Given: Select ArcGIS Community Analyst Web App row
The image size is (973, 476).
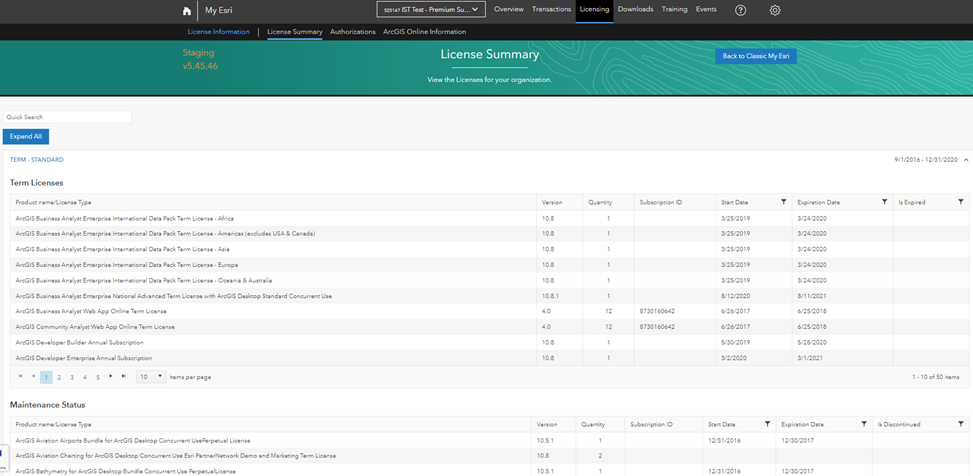Looking at the screenshot, I should pos(490,327).
